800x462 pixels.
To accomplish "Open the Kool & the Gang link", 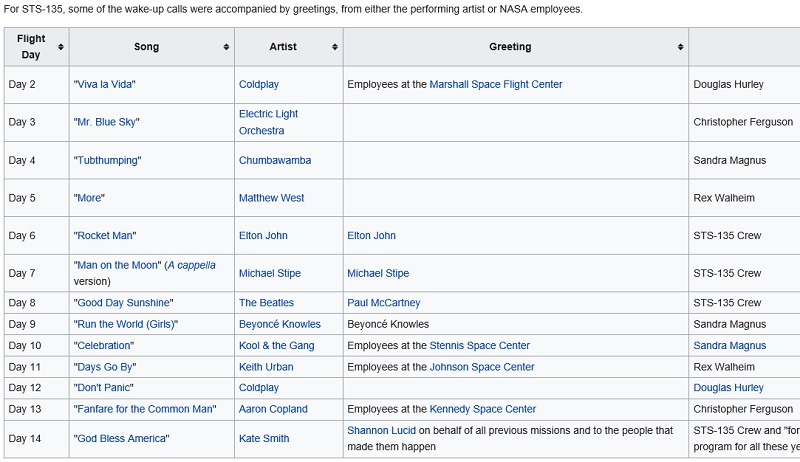I will [277, 346].
